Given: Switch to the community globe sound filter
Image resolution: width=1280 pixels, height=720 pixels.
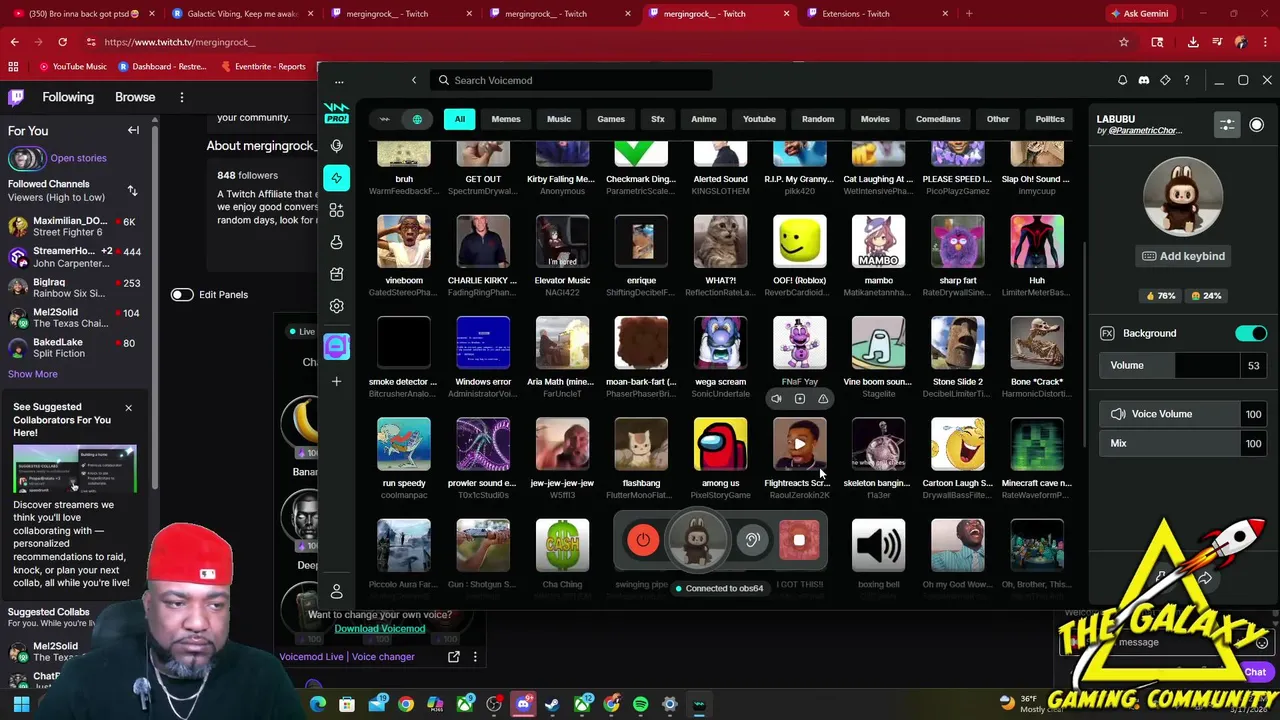Looking at the screenshot, I should 417,119.
